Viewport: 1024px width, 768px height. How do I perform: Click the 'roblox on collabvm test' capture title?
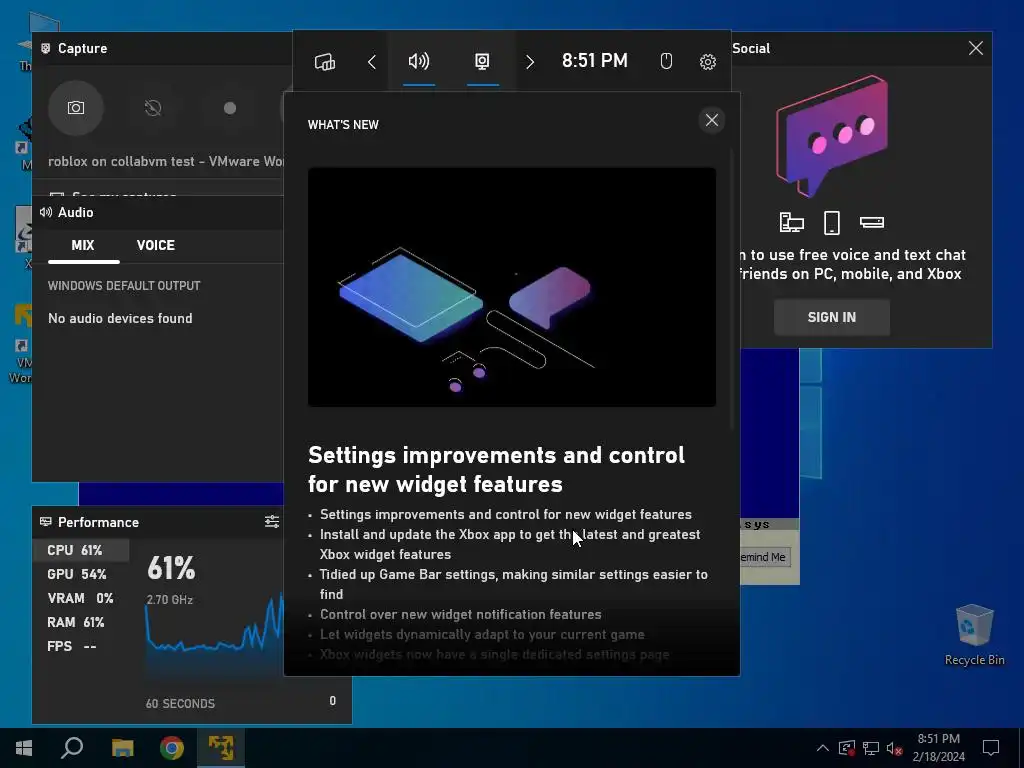(x=165, y=161)
